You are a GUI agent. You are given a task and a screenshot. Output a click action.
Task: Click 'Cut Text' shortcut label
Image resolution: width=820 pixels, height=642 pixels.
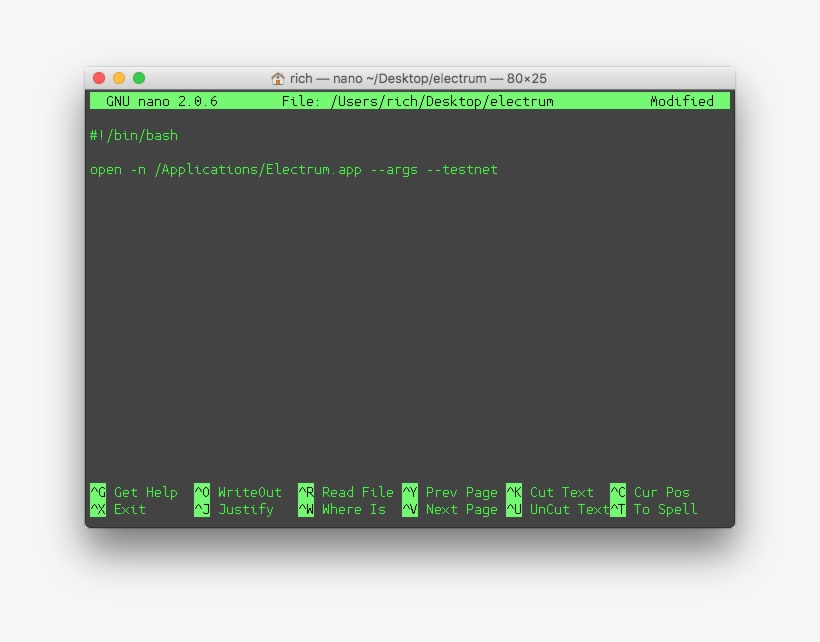coord(562,492)
